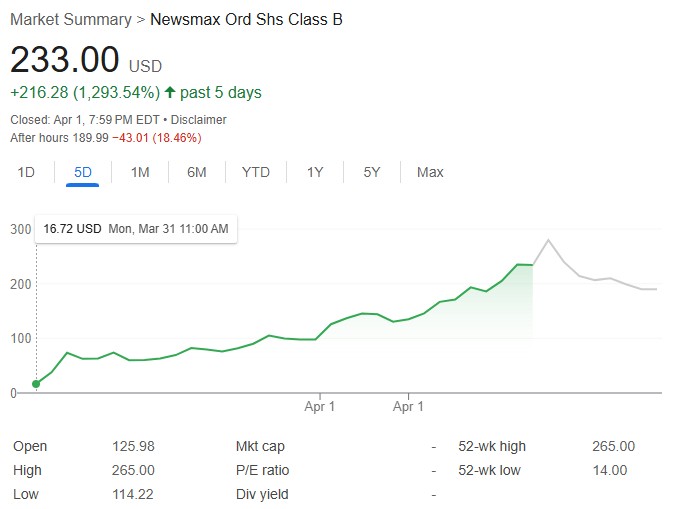Click the 'past 5 days' text
The width and height of the screenshot is (674, 509).
pos(221,92)
